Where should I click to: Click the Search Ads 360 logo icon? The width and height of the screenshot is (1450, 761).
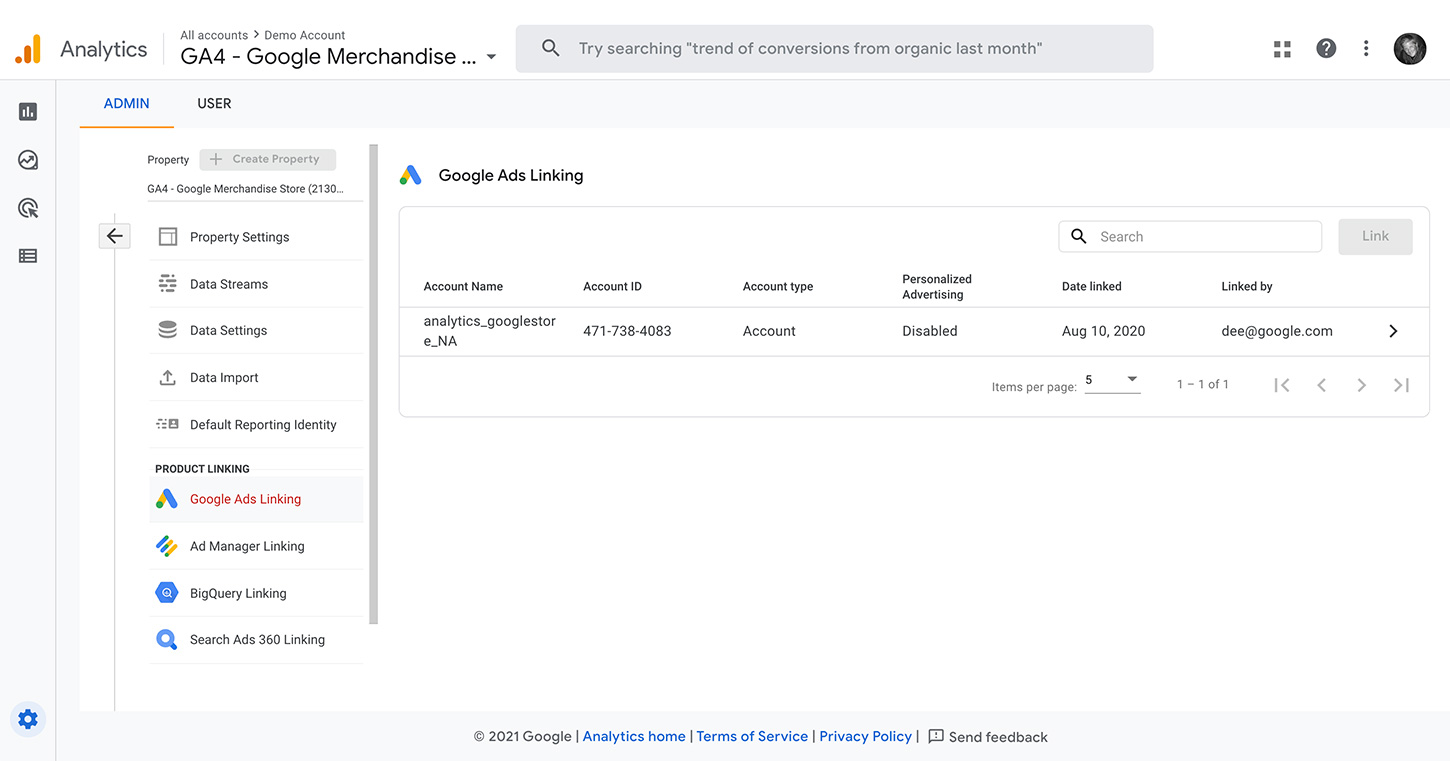tap(167, 639)
